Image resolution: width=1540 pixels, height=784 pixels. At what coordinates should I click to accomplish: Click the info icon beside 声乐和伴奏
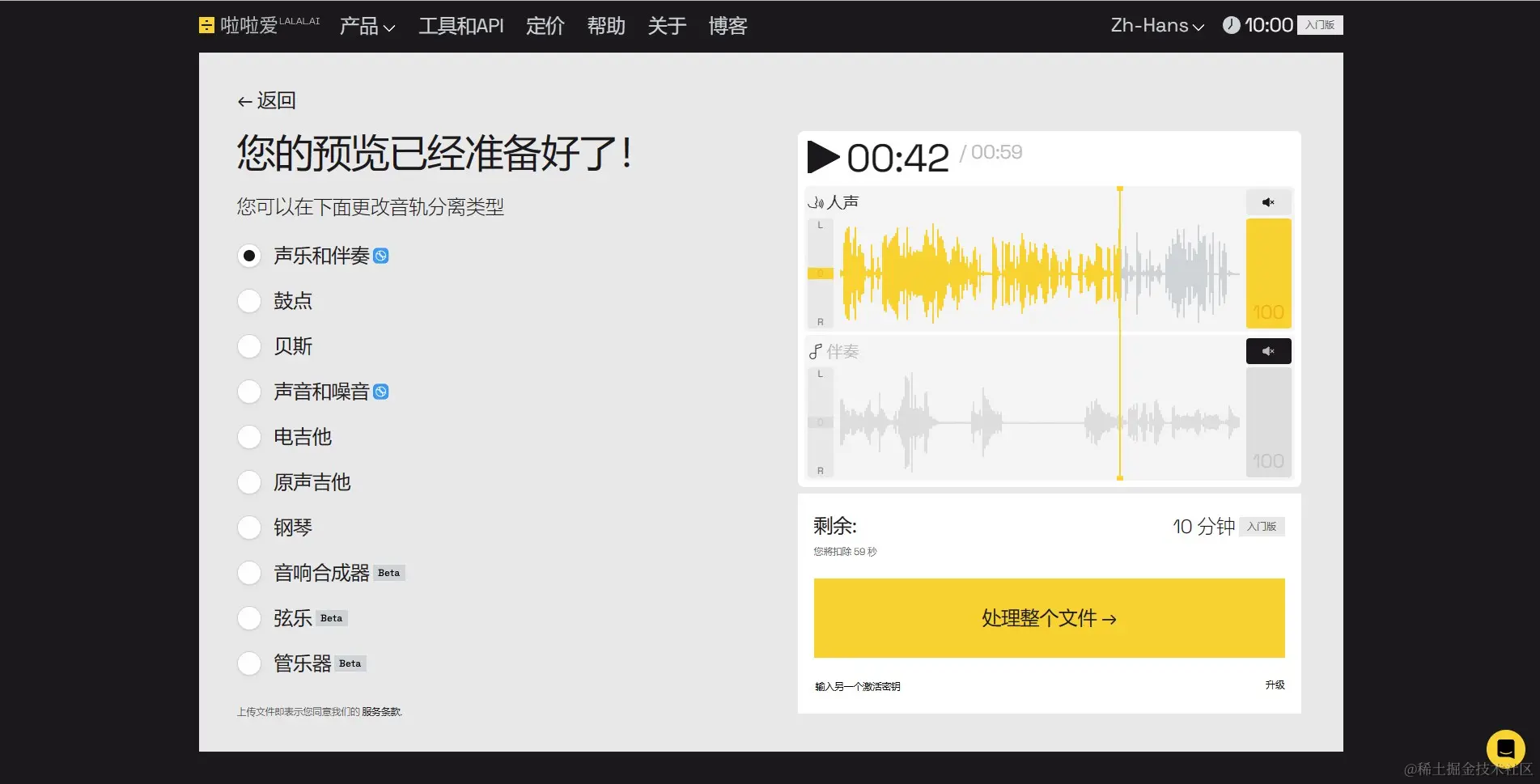tap(381, 256)
